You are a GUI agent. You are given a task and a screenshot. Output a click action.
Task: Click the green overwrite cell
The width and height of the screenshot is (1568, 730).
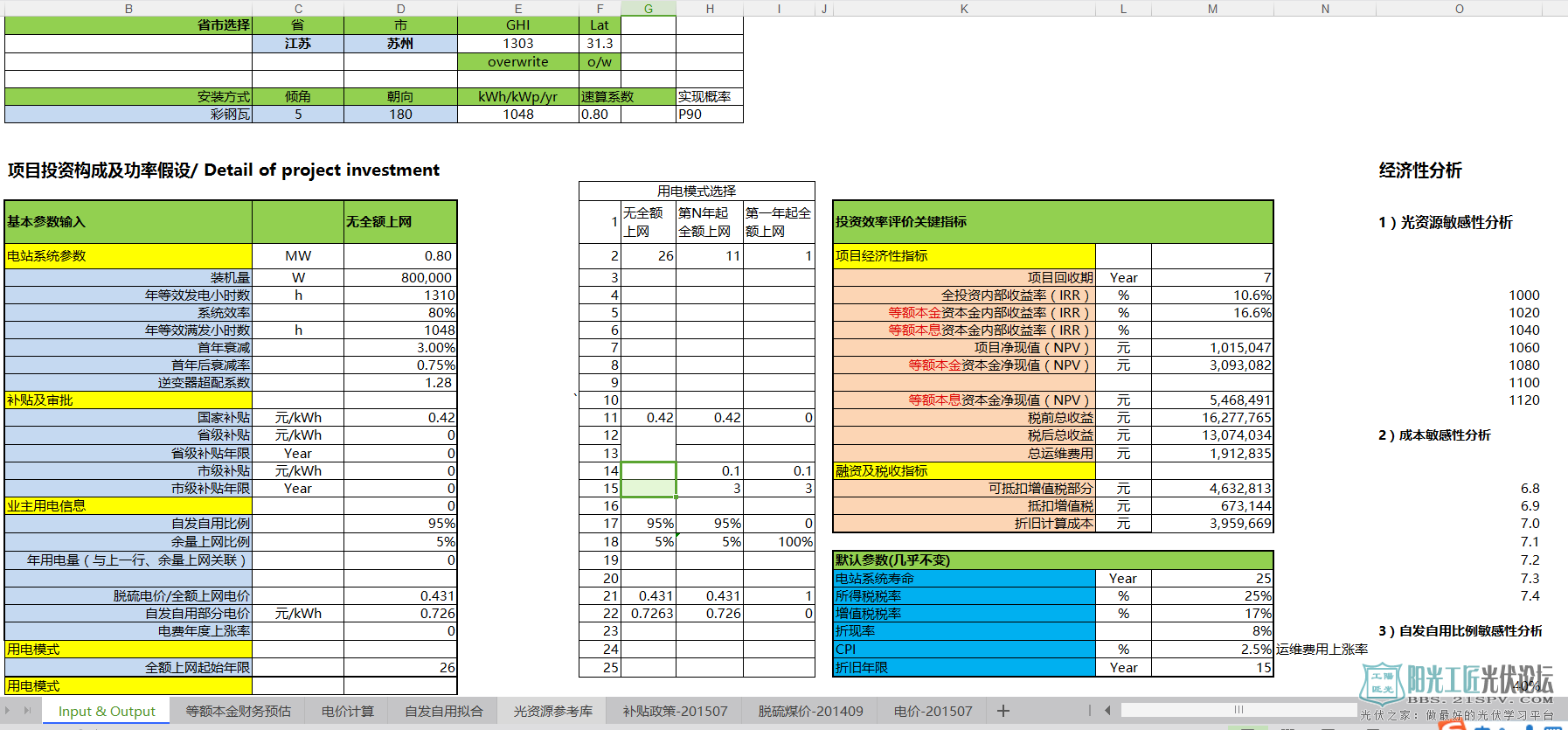tap(518, 62)
